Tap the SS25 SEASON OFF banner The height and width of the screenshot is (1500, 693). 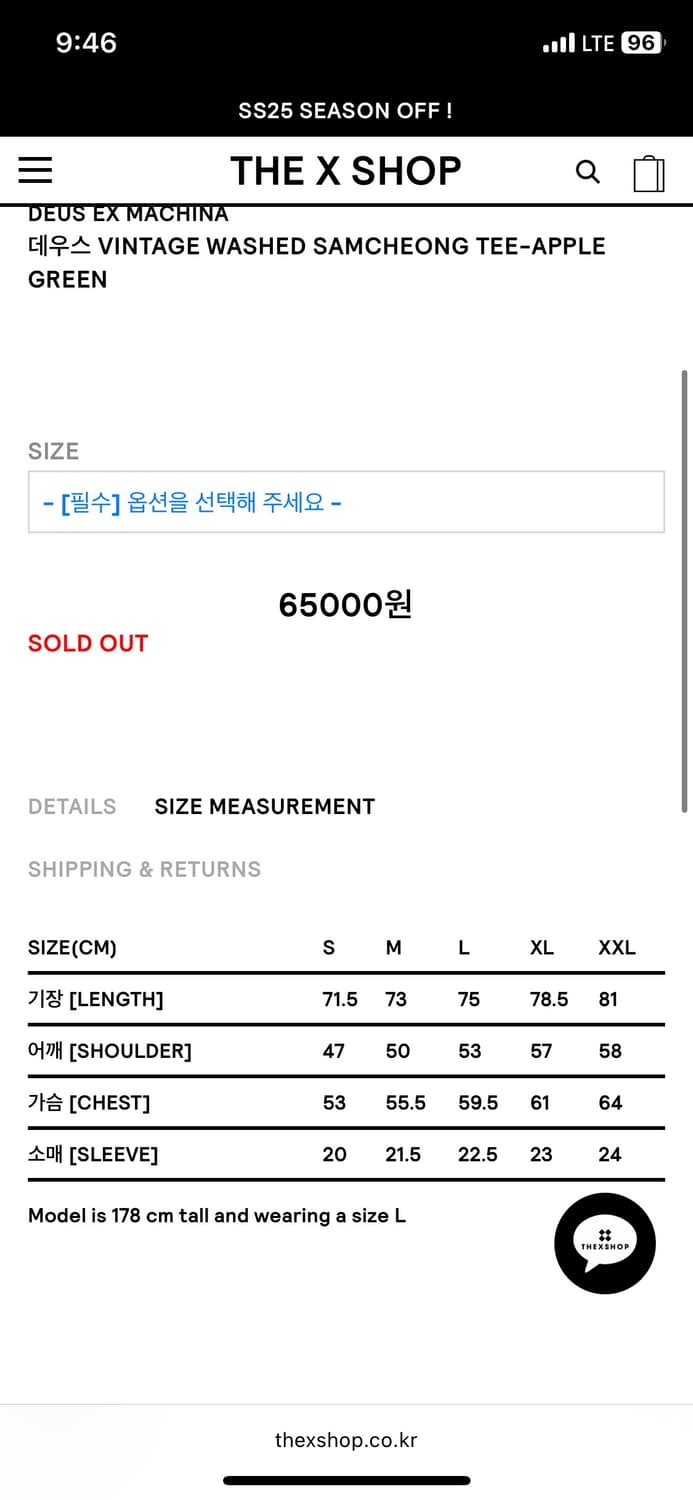point(346,111)
